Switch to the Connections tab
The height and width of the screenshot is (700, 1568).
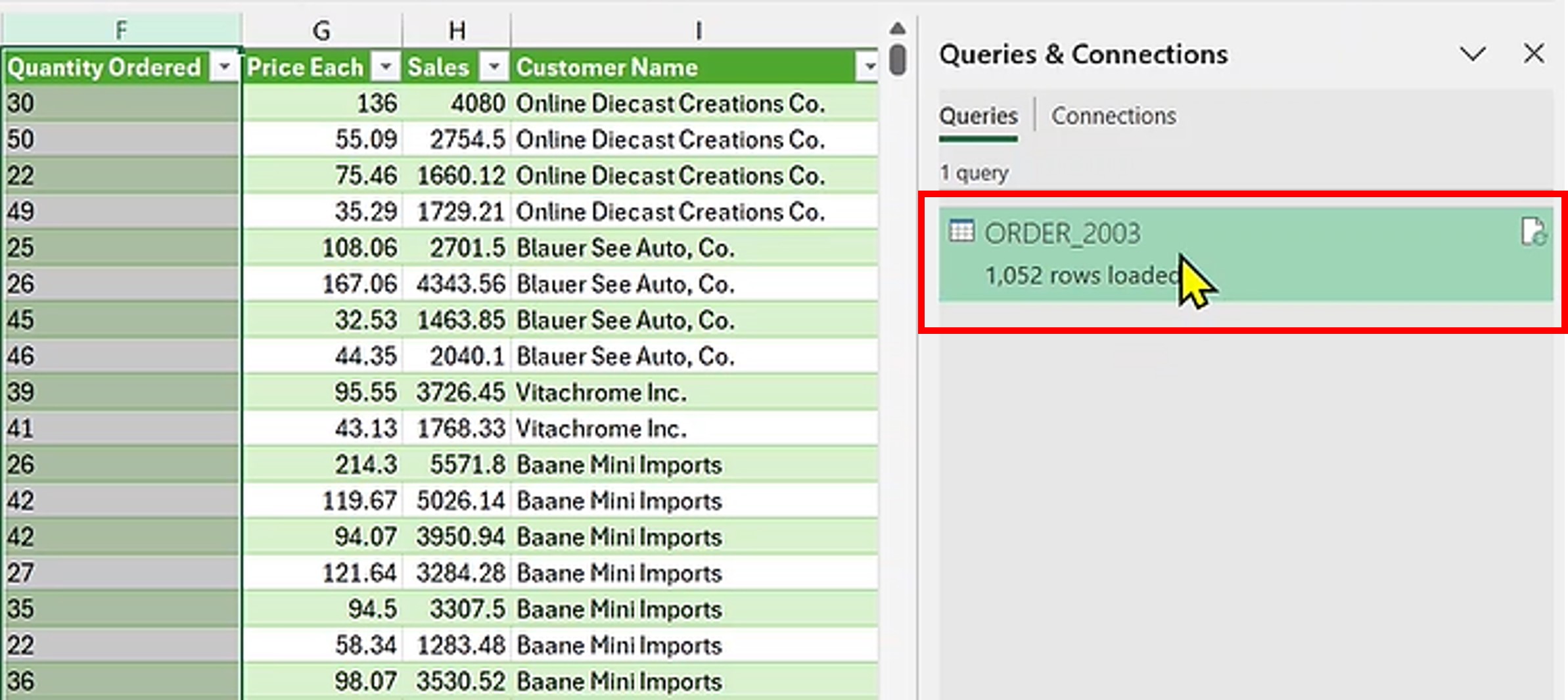(1113, 116)
